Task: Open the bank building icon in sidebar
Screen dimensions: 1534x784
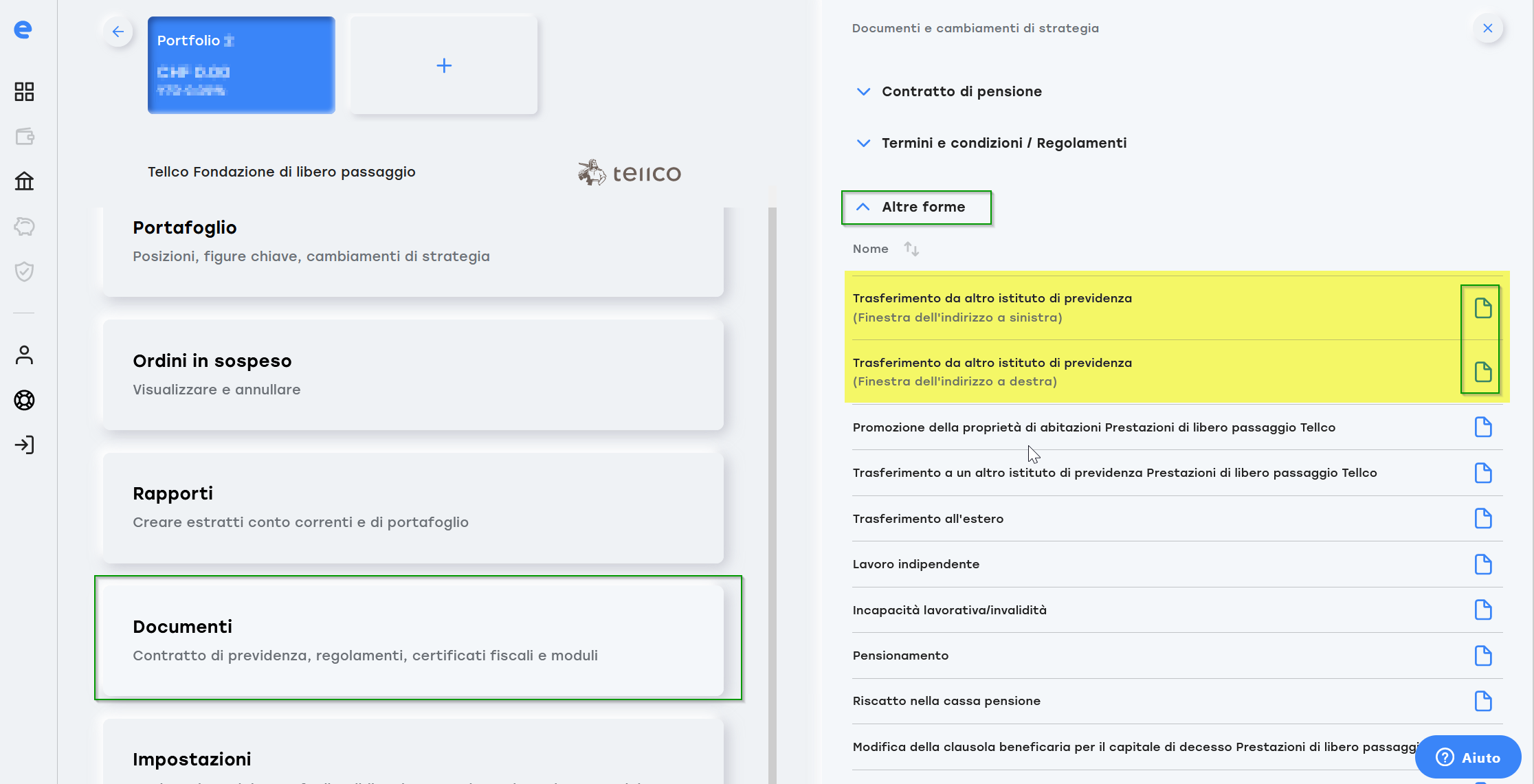Action: (24, 181)
